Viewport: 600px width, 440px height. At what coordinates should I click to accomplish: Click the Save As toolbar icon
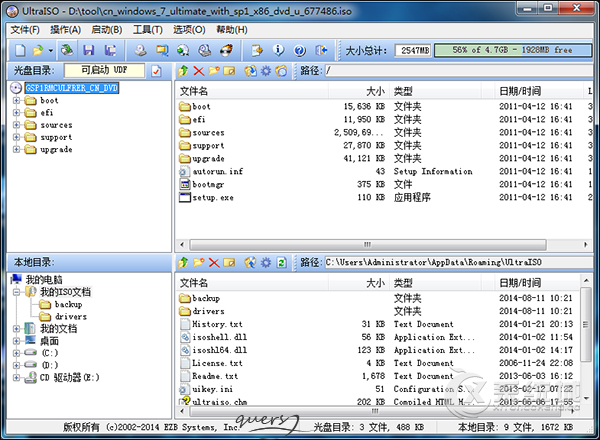click(111, 50)
